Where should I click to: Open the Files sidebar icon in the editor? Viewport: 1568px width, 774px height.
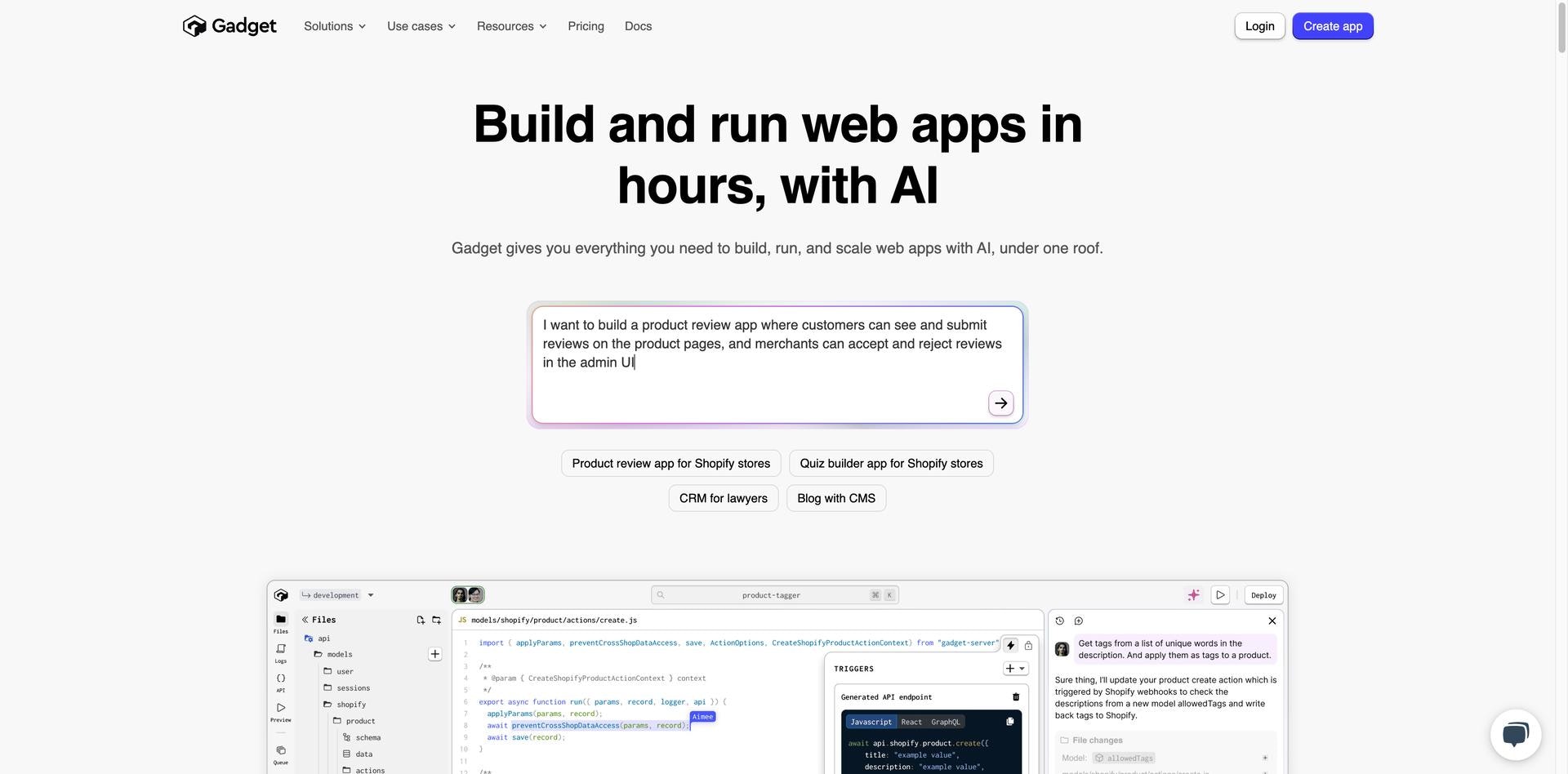click(281, 623)
